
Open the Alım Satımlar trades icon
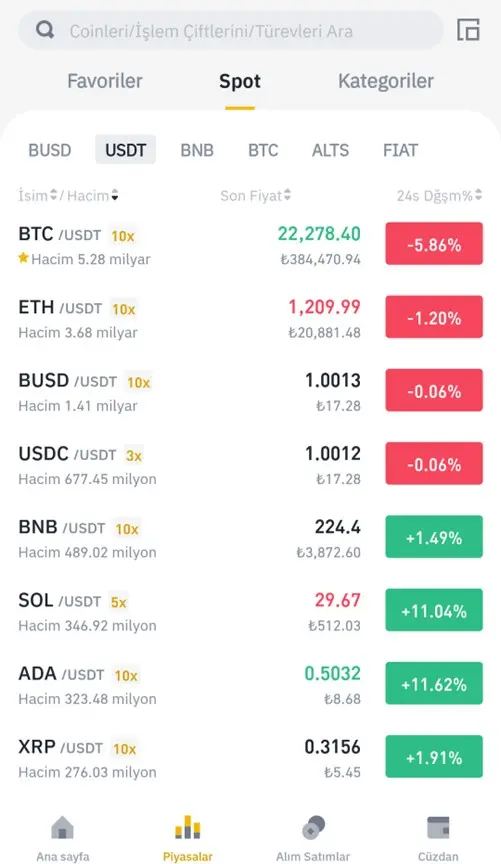pyautogui.click(x=313, y=827)
